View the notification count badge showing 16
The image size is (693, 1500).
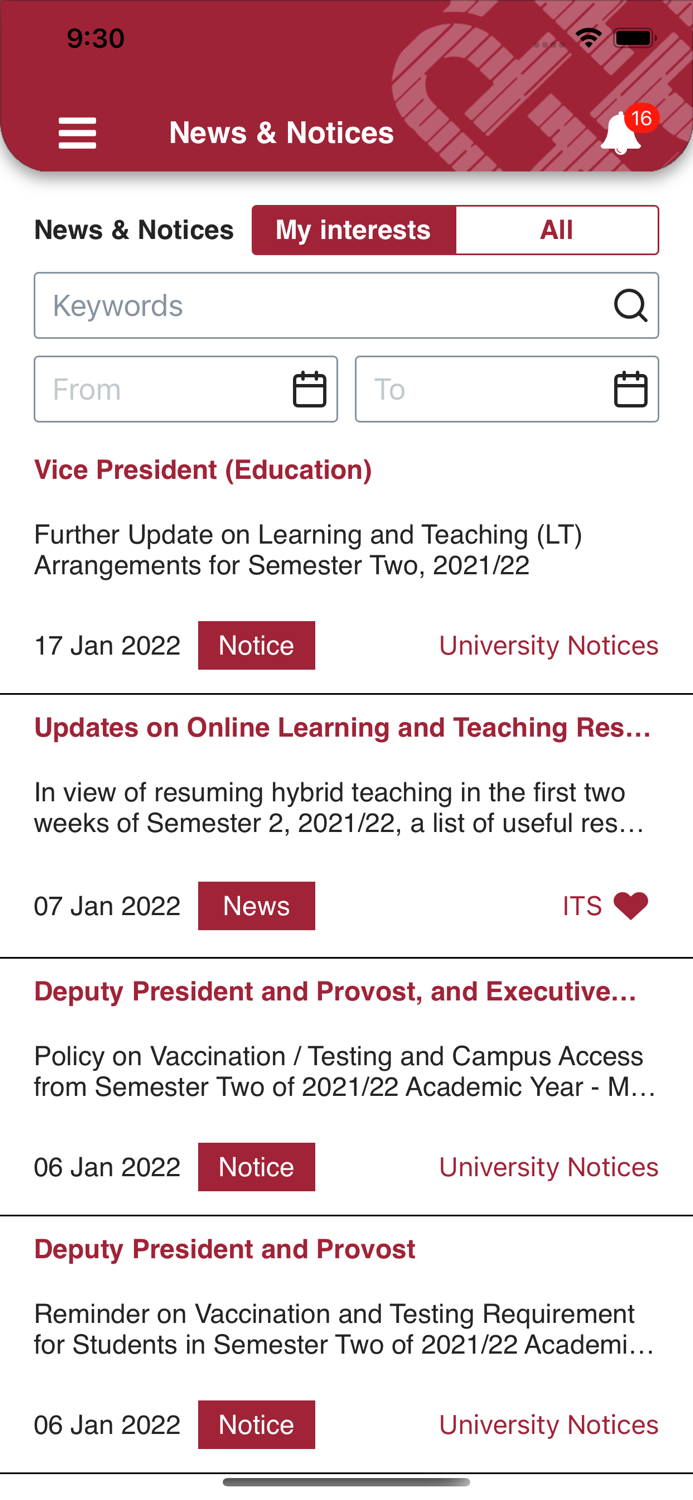click(x=644, y=117)
